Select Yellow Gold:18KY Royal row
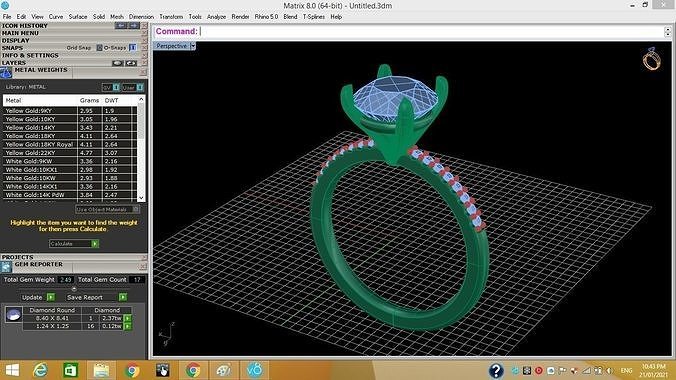Viewport: 676px width, 380px height. click(70, 144)
